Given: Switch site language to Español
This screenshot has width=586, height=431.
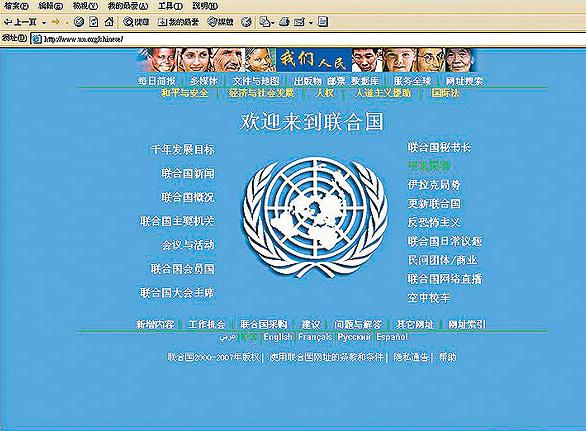Looking at the screenshot, I should pos(392,337).
